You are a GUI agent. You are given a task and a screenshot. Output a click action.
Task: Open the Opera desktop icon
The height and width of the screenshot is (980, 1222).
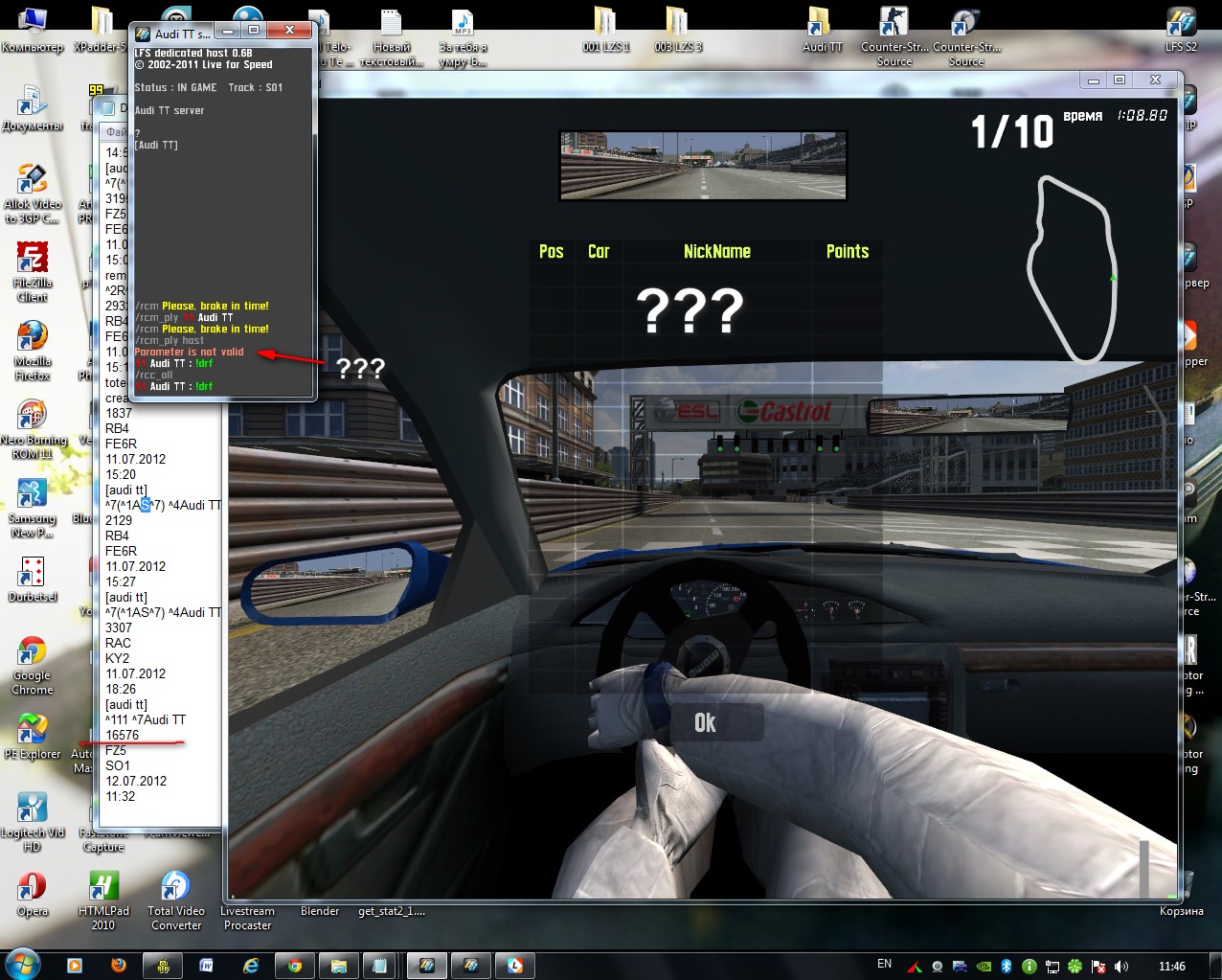[32, 894]
